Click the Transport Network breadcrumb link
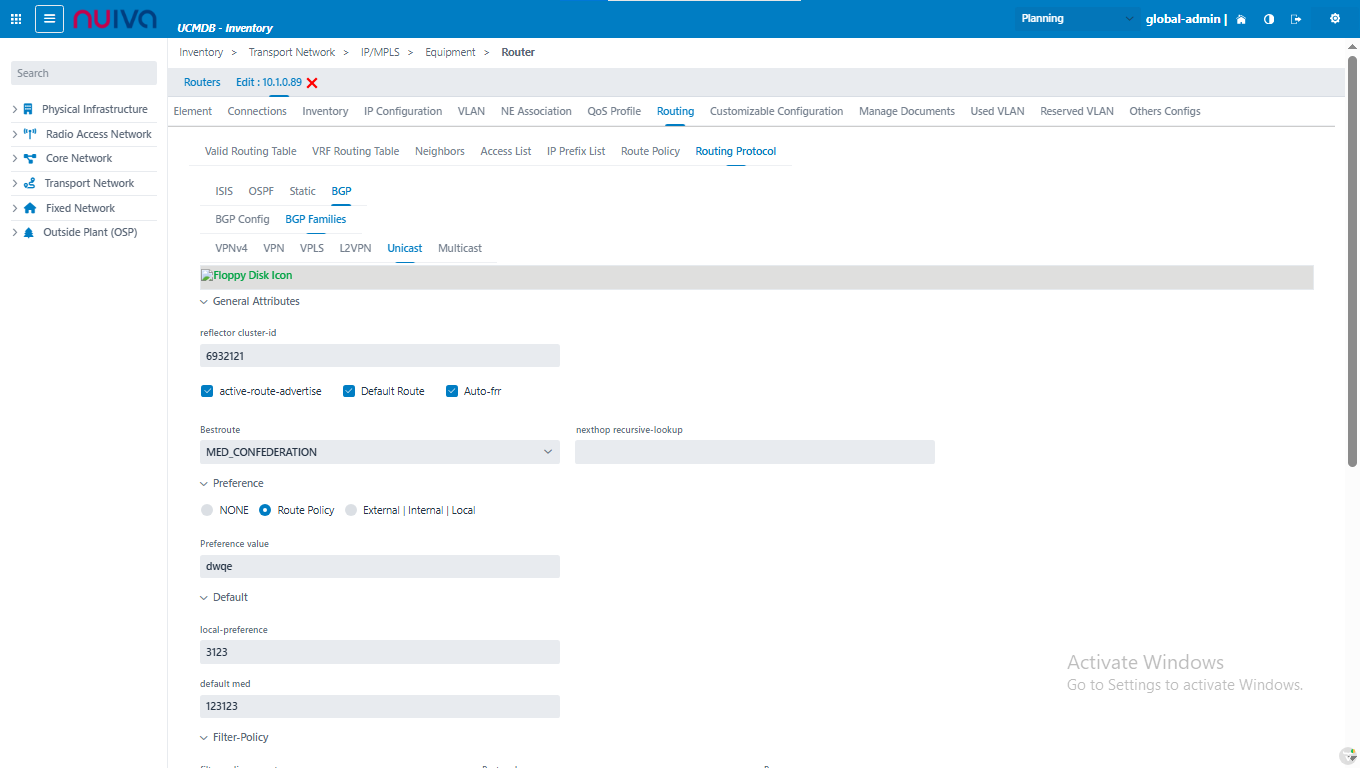Image resolution: width=1360 pixels, height=768 pixels. (292, 52)
